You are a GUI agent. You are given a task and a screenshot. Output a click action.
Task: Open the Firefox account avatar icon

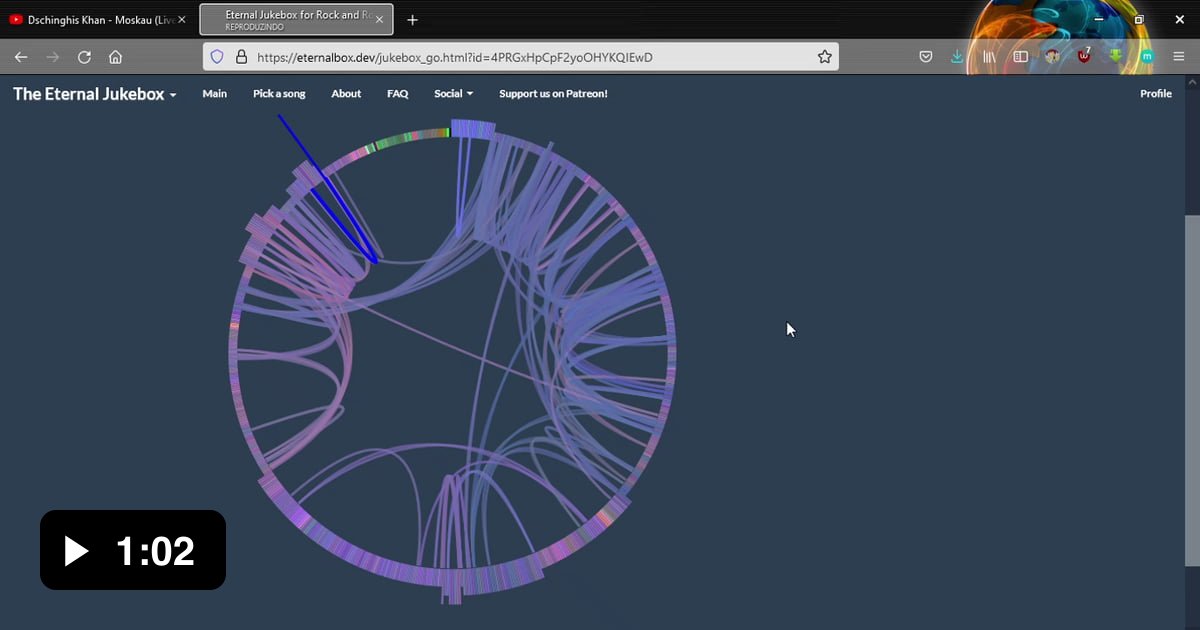[1053, 56]
